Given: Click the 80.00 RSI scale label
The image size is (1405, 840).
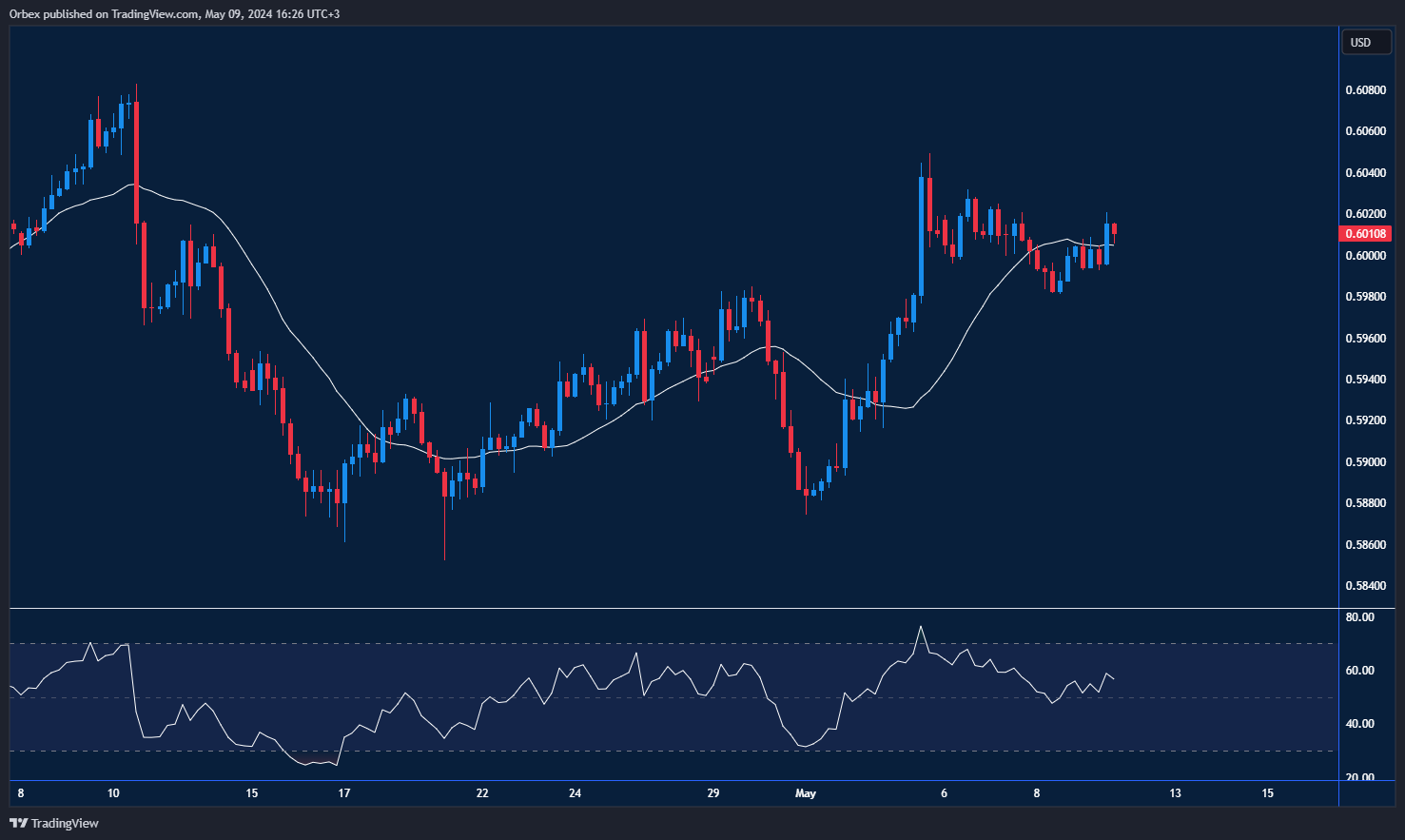Looking at the screenshot, I should (x=1359, y=616).
